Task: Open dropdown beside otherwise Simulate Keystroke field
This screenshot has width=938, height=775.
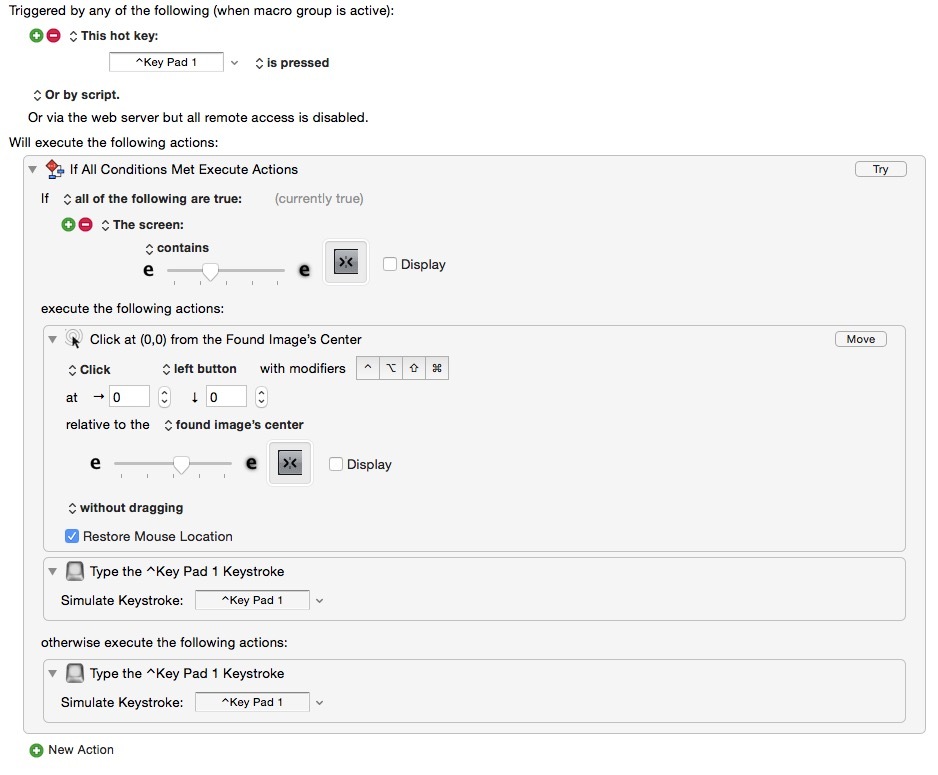Action: tap(319, 703)
